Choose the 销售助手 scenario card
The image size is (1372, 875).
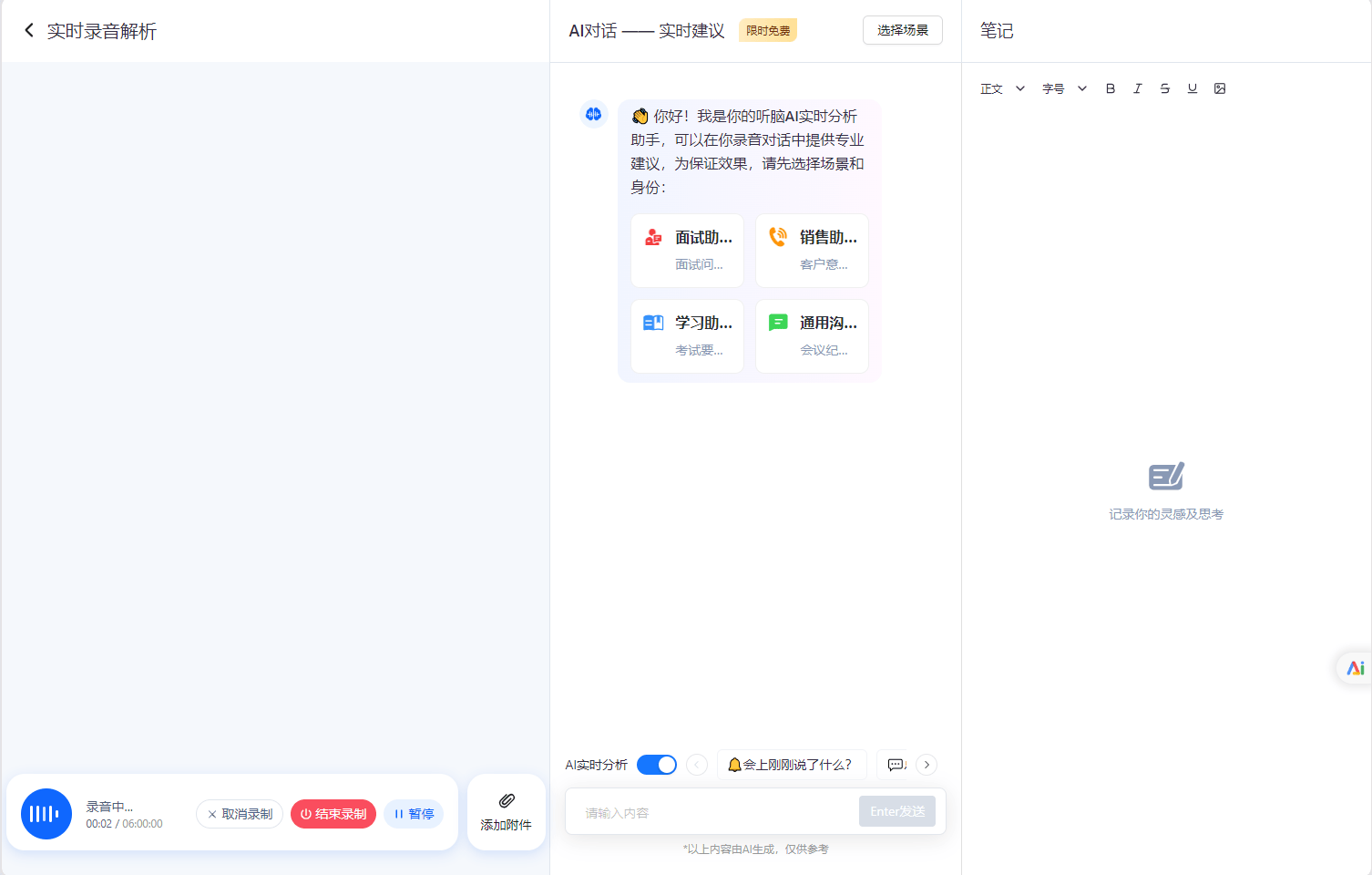coord(812,250)
